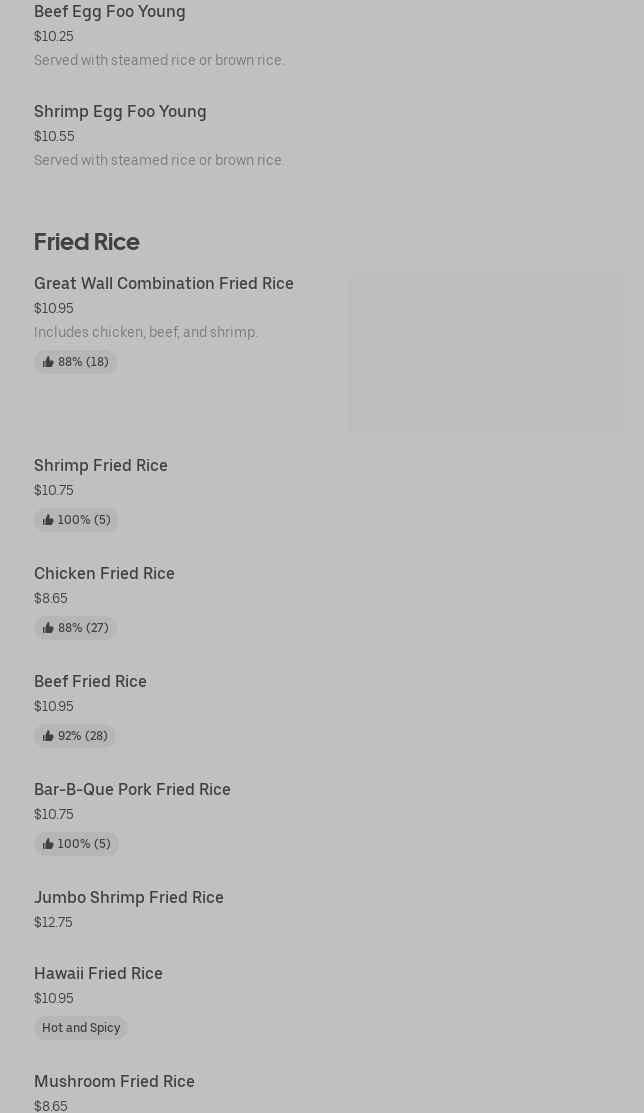Viewport: 644px width, 1113px height.
Task: Pick Jumbo Shrimp Fried Rice
Action: pos(129,898)
